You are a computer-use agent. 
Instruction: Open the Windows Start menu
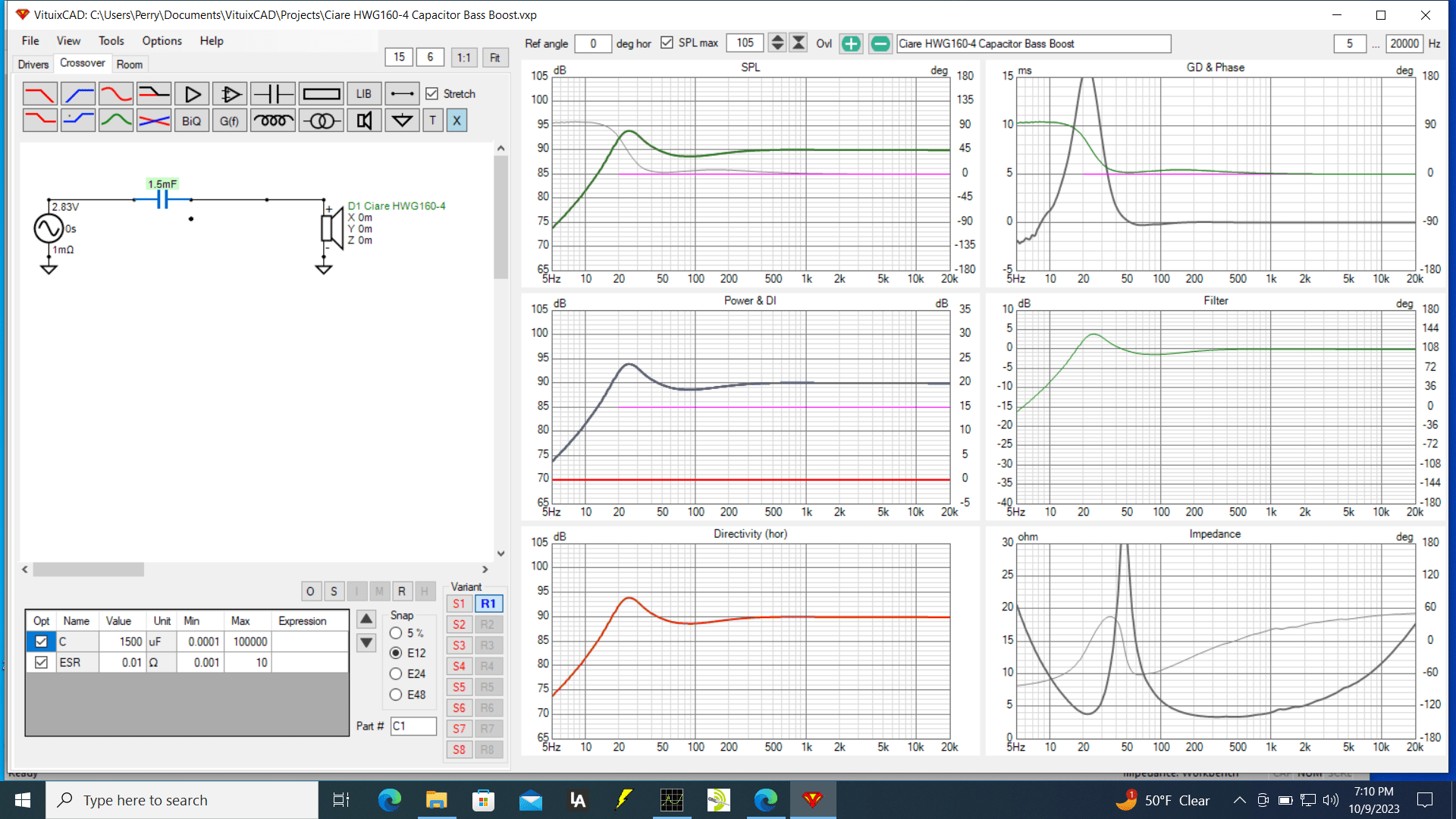(23, 800)
